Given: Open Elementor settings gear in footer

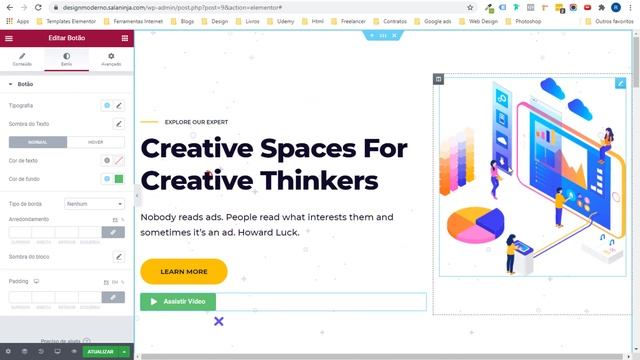Looking at the screenshot, I should [x=8, y=351].
